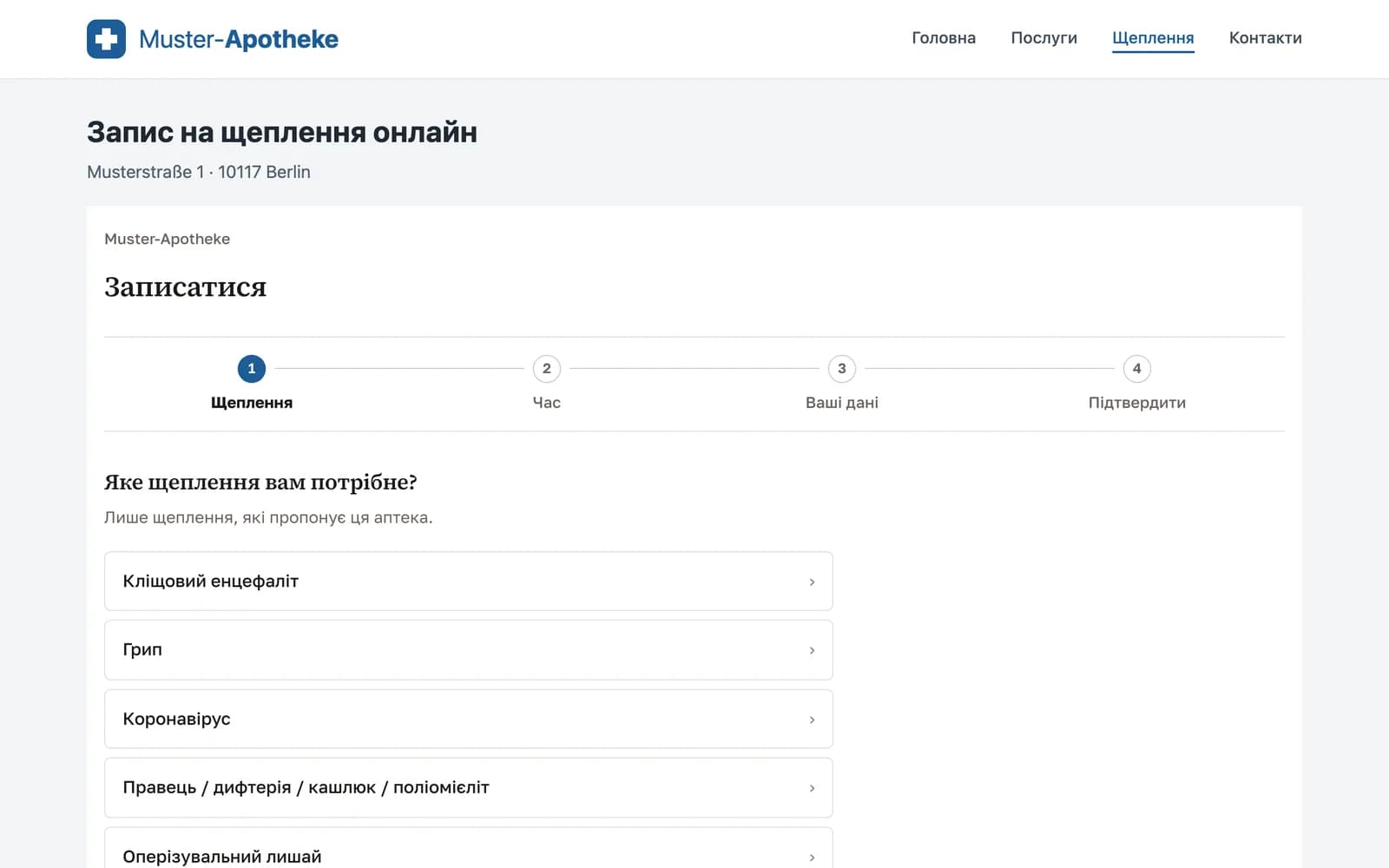Select step 3 circle Ваші дані
The height and width of the screenshot is (868, 1389).
[842, 369]
